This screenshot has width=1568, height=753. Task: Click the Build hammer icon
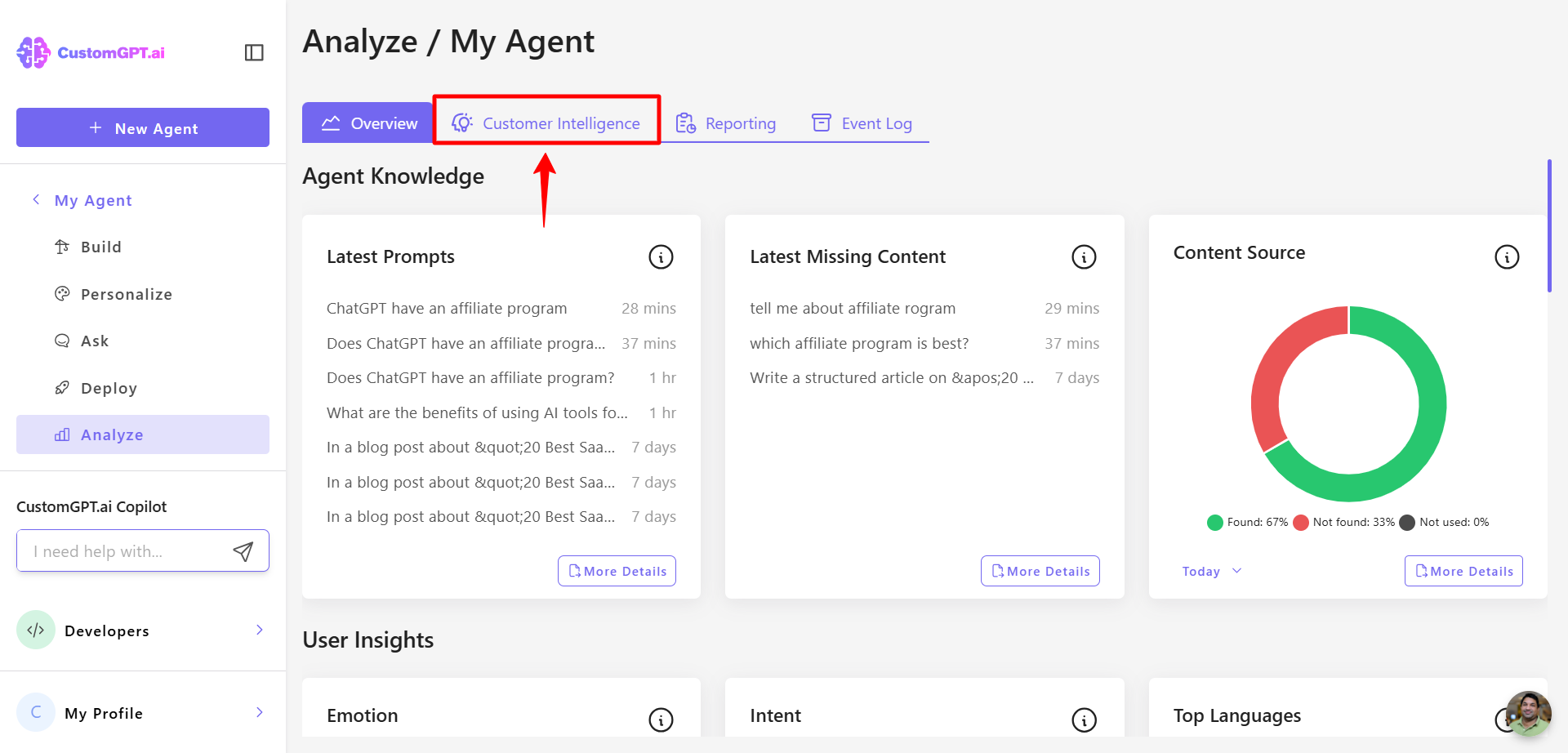pos(62,247)
